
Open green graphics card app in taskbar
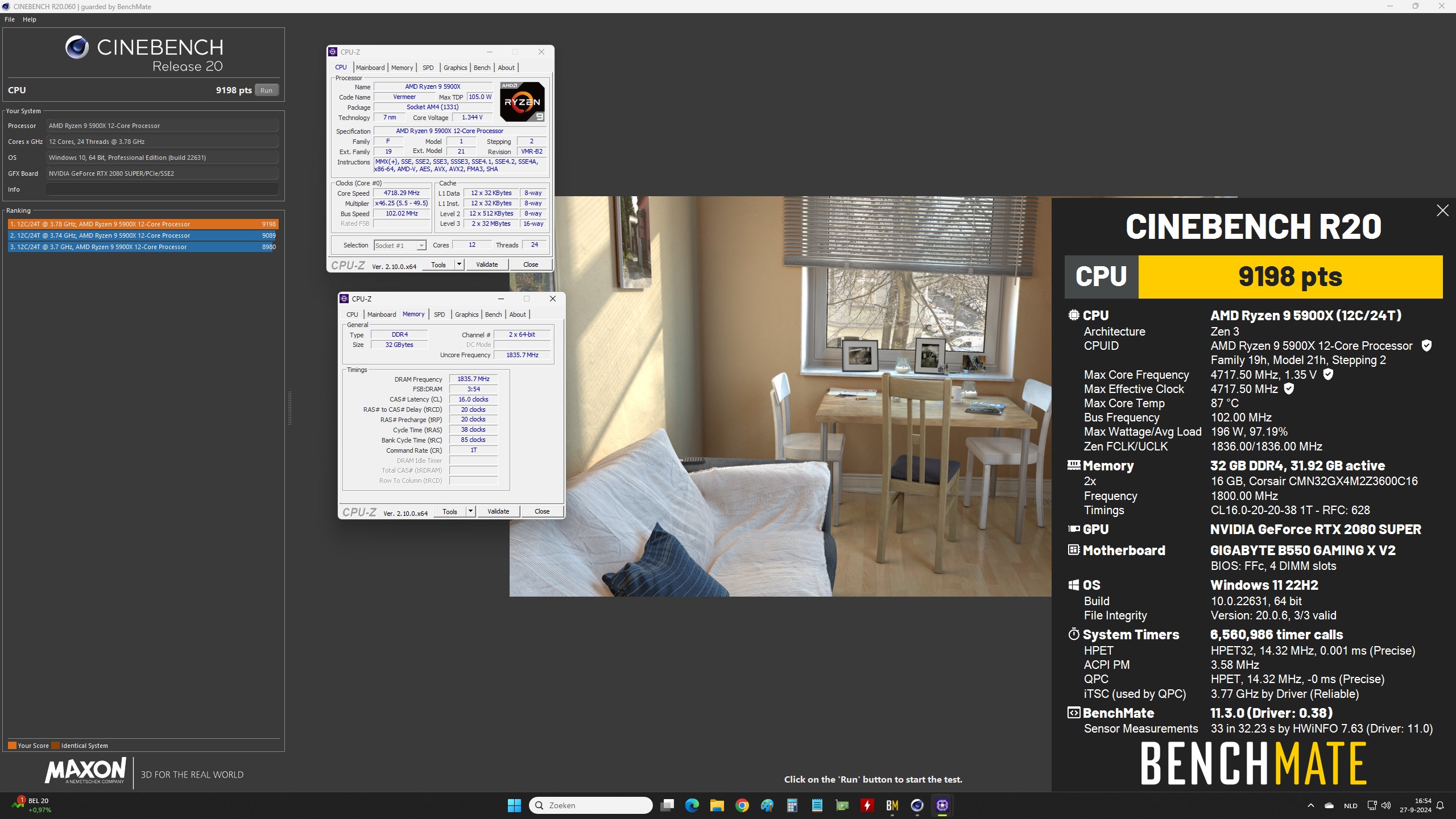(x=842, y=805)
